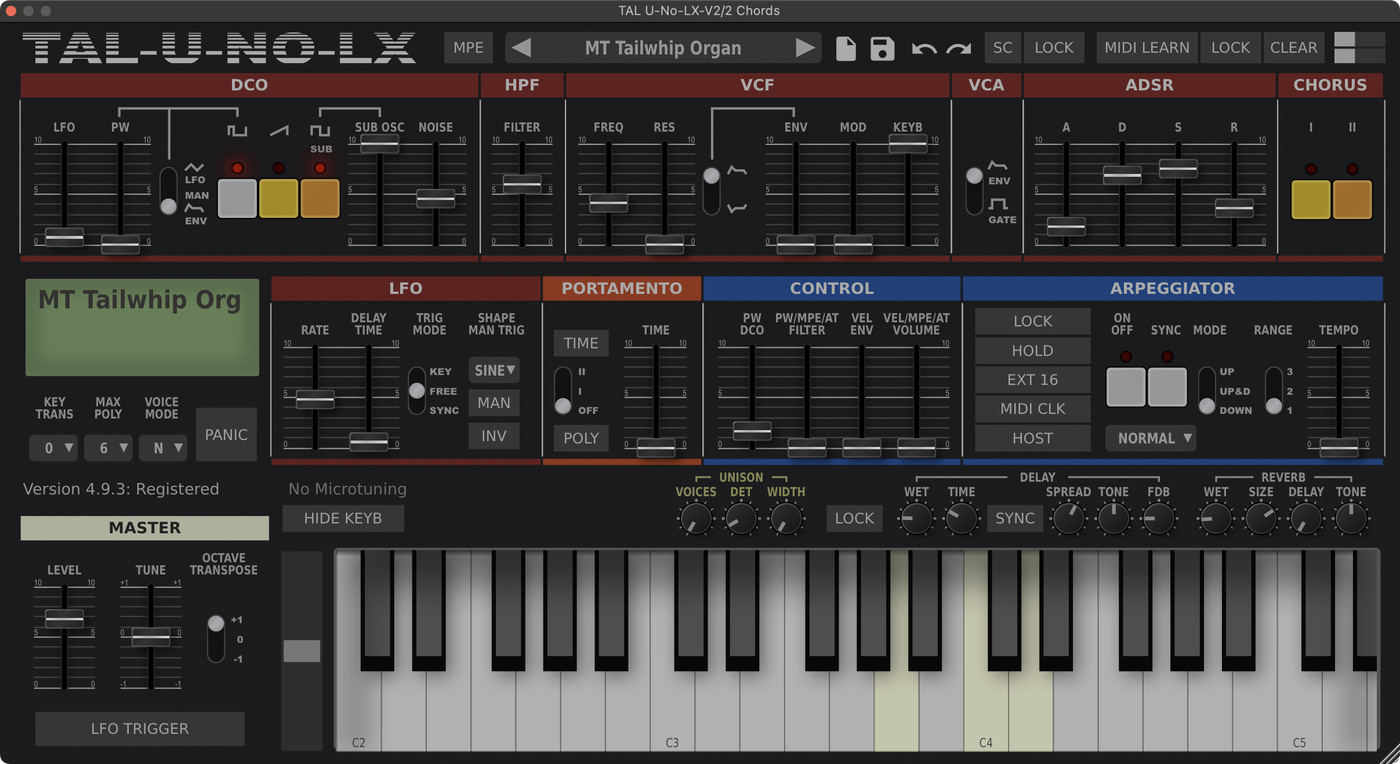Click the delay WET knob
The image size is (1400, 764).
[915, 518]
